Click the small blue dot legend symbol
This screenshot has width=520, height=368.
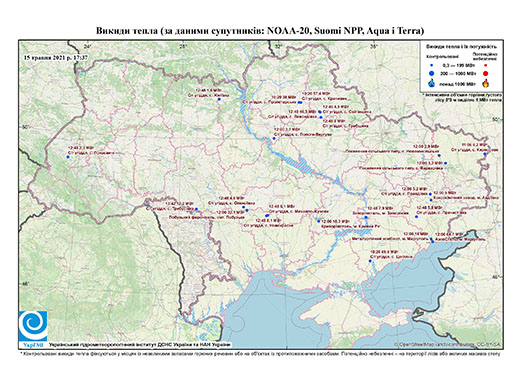pos(431,66)
